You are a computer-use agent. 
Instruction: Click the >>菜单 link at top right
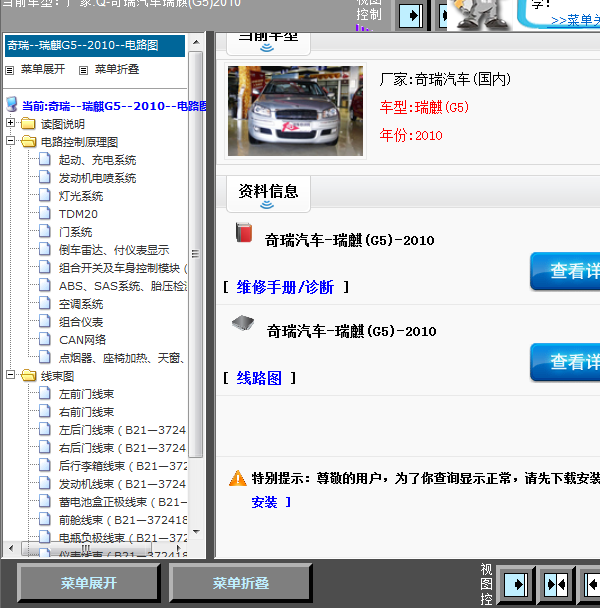click(x=575, y=20)
